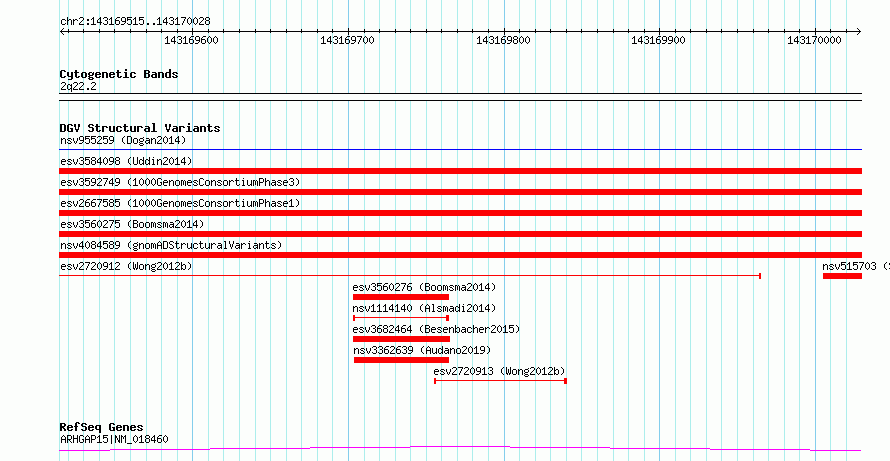The image size is (890, 461).
Task: Click the chr2:143169515..143170028 coordinates label
Action: point(135,21)
